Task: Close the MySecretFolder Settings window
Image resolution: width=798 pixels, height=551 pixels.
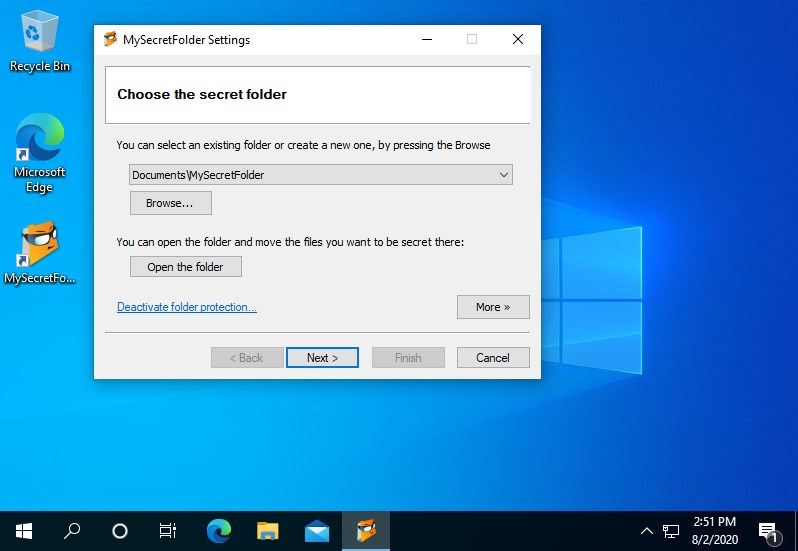Action: [x=518, y=39]
